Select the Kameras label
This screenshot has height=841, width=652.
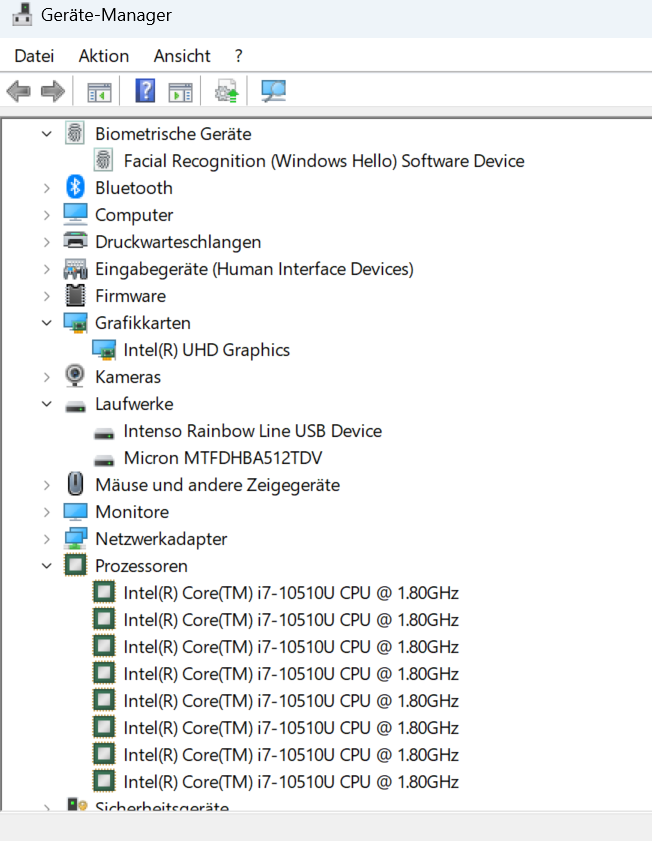(x=128, y=377)
